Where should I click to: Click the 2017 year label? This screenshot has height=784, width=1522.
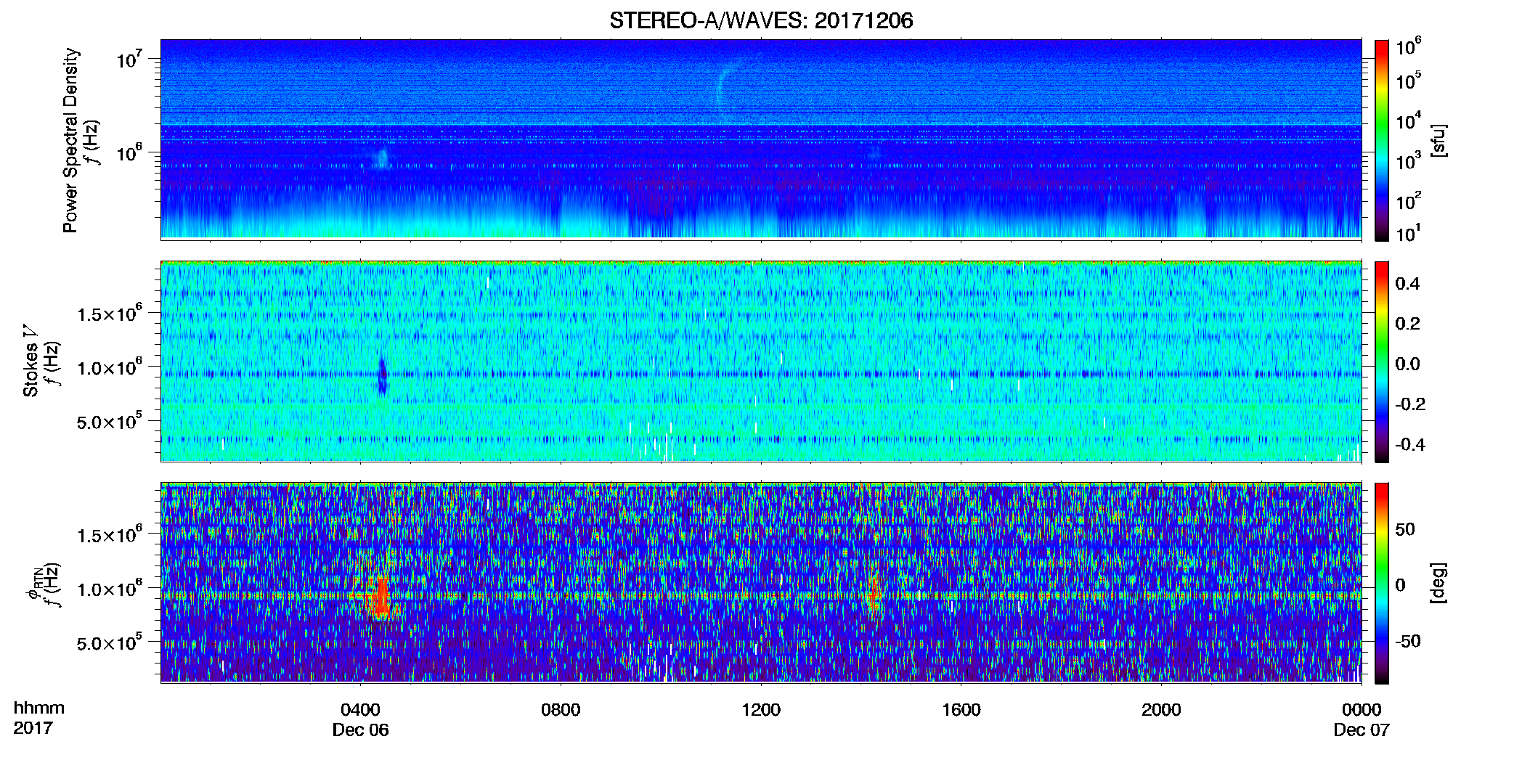click(33, 728)
